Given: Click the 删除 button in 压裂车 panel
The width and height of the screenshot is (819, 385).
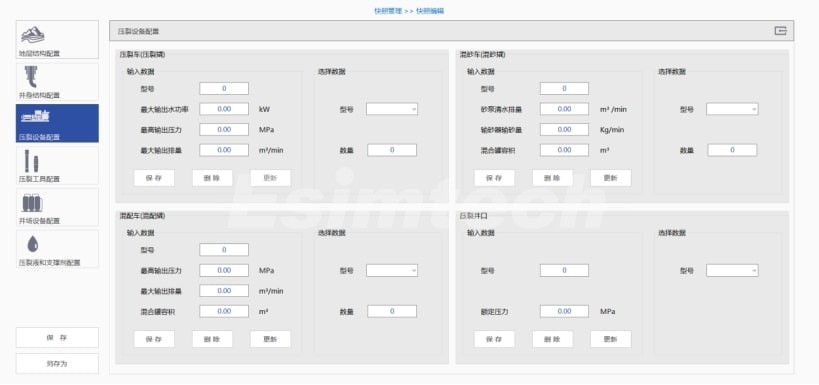Looking at the screenshot, I should [x=212, y=178].
